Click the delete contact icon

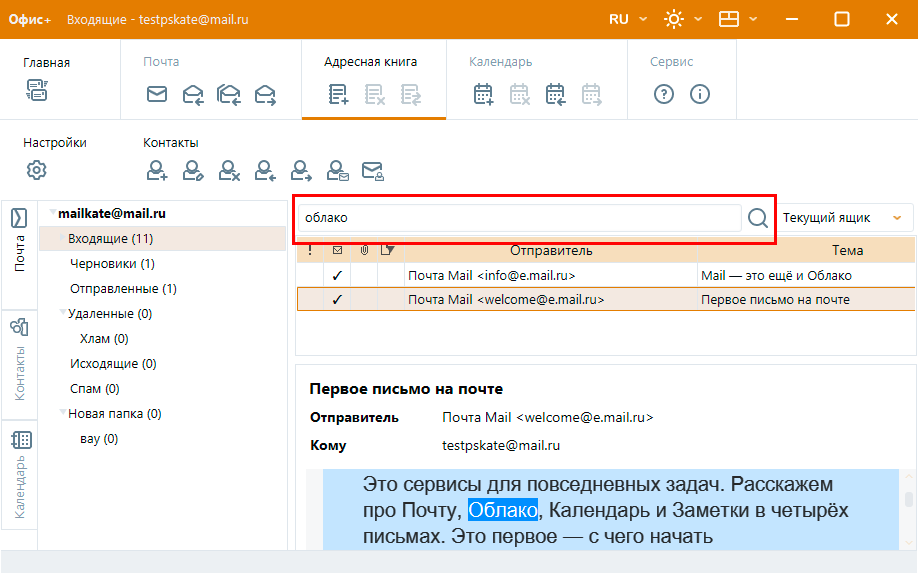click(229, 171)
